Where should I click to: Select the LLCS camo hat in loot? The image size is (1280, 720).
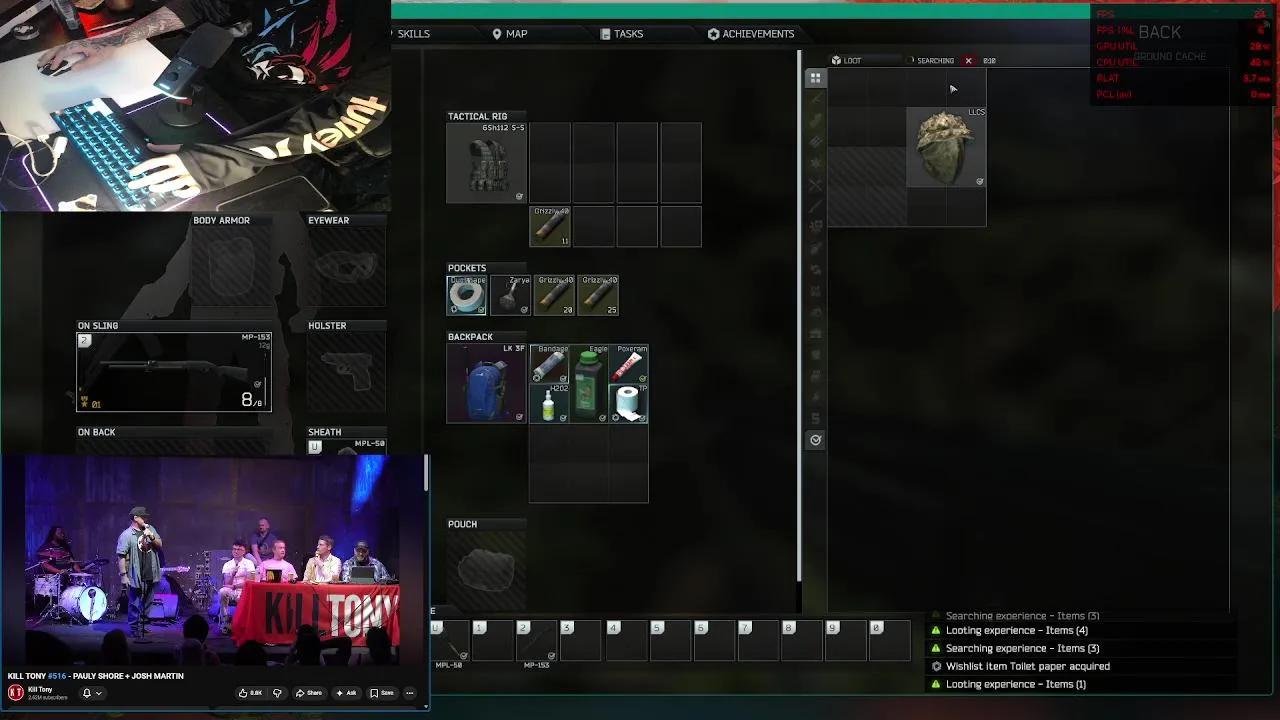946,147
